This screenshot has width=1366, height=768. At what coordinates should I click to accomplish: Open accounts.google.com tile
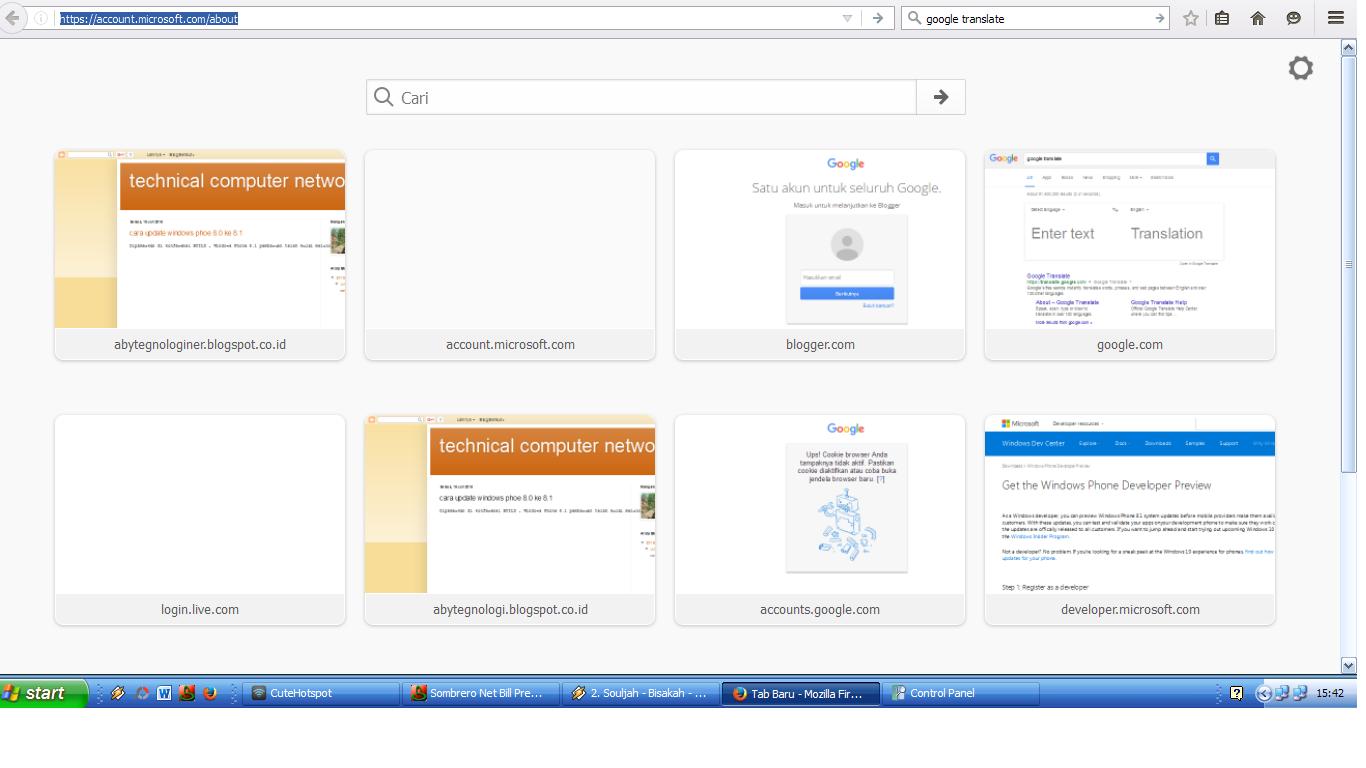(820, 520)
